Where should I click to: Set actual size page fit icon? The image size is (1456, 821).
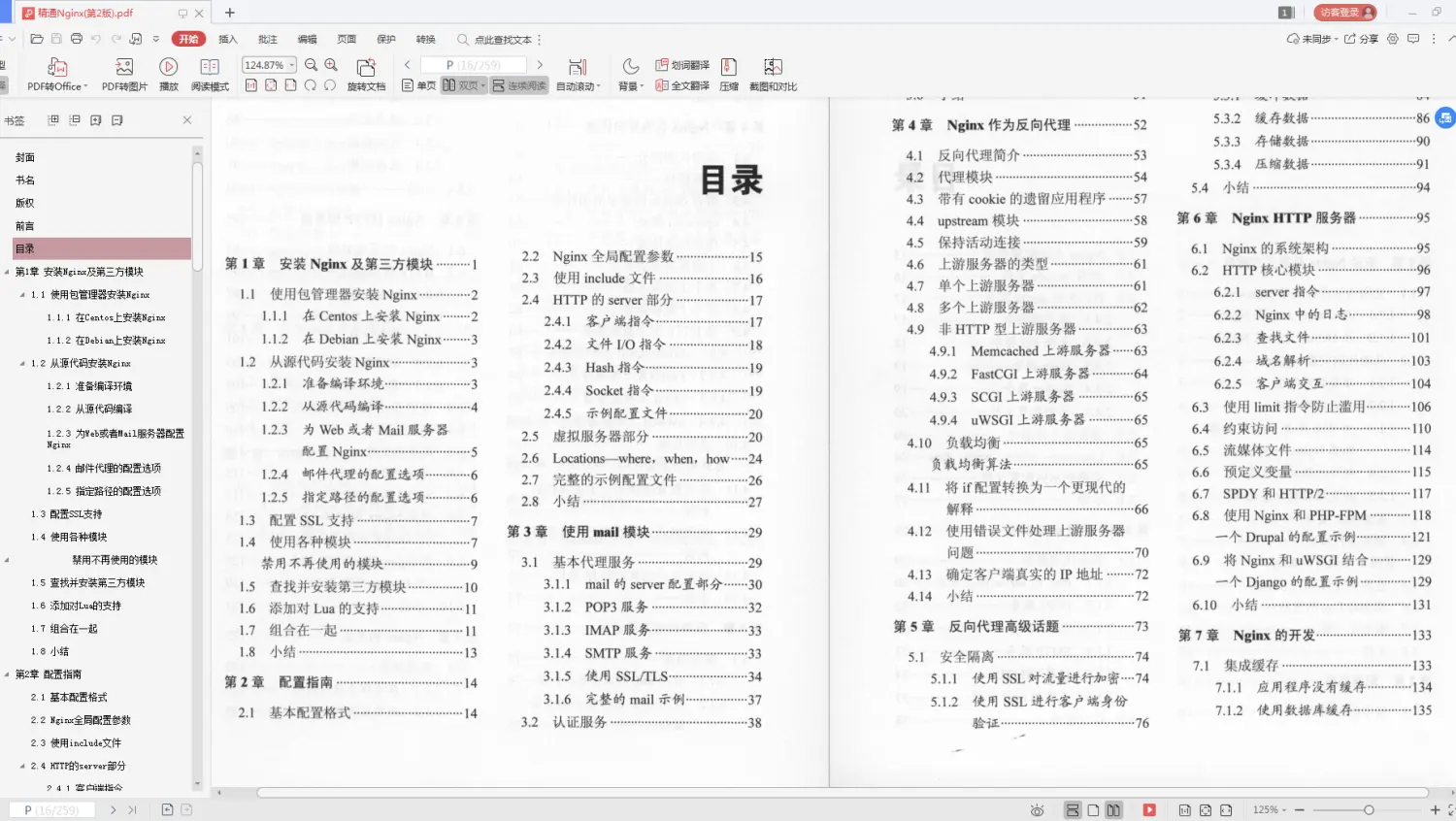(x=251, y=85)
